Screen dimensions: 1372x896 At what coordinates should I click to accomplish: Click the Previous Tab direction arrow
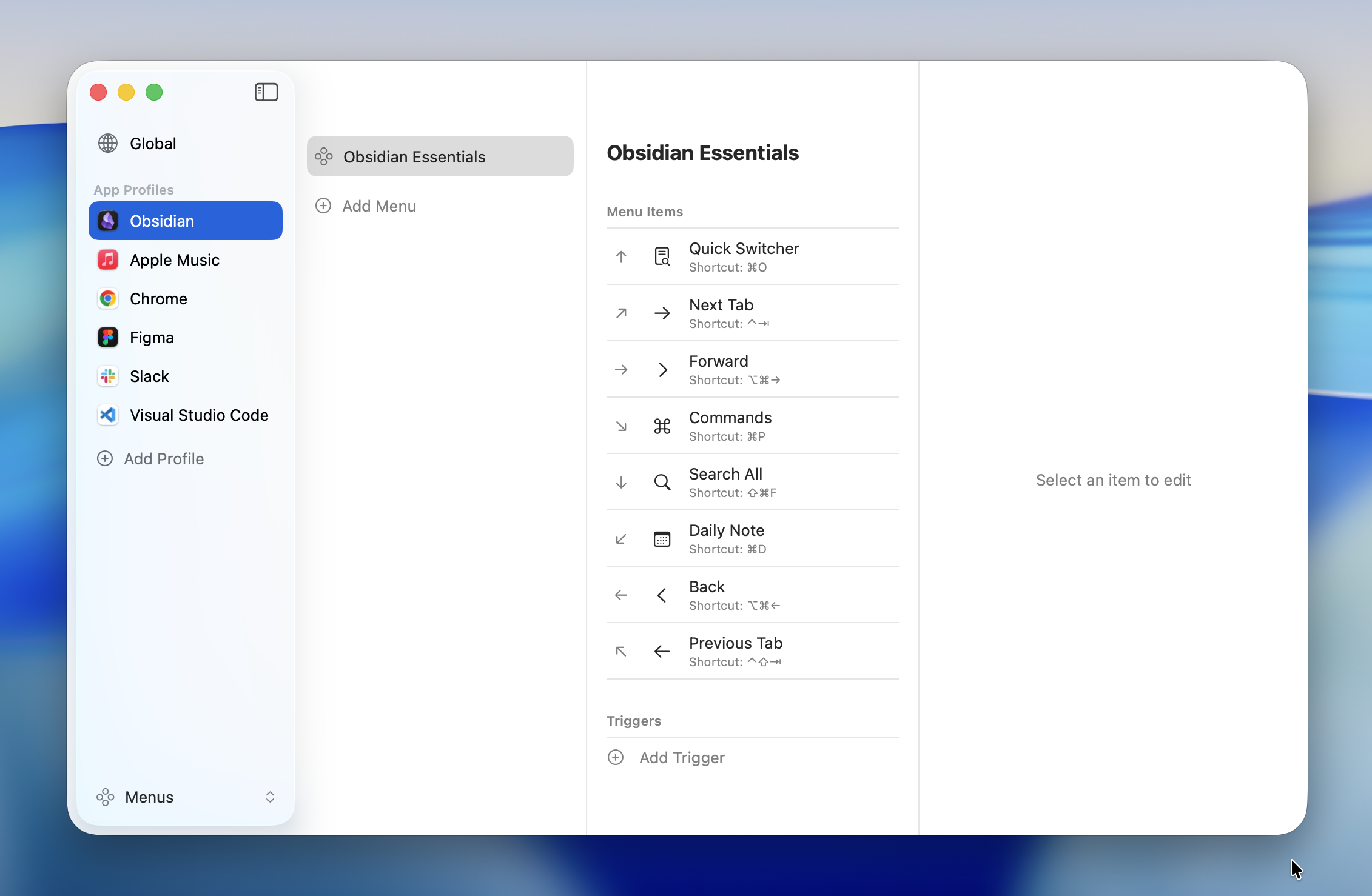click(620, 651)
